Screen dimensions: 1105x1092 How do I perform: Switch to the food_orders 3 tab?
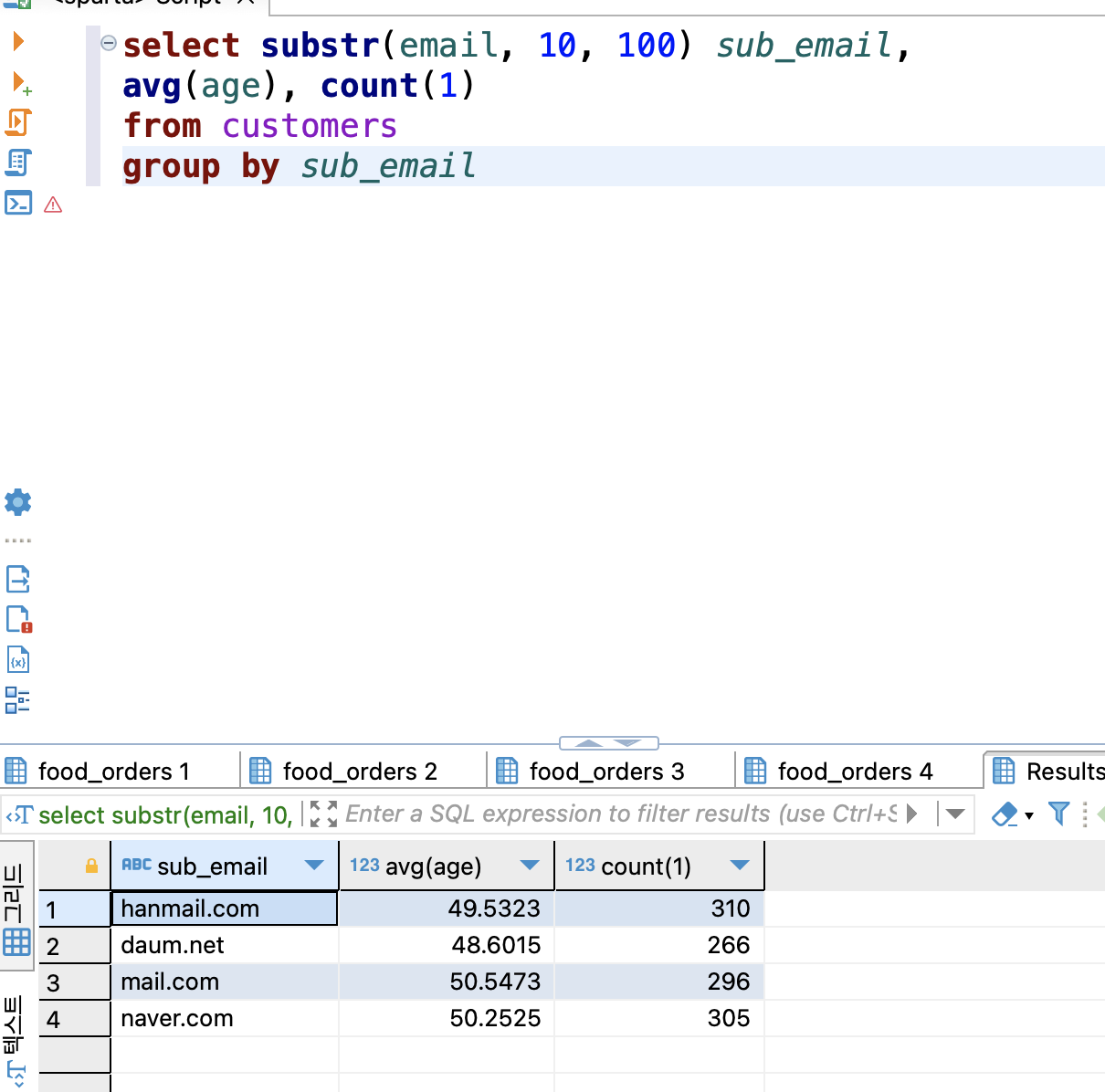[611, 771]
